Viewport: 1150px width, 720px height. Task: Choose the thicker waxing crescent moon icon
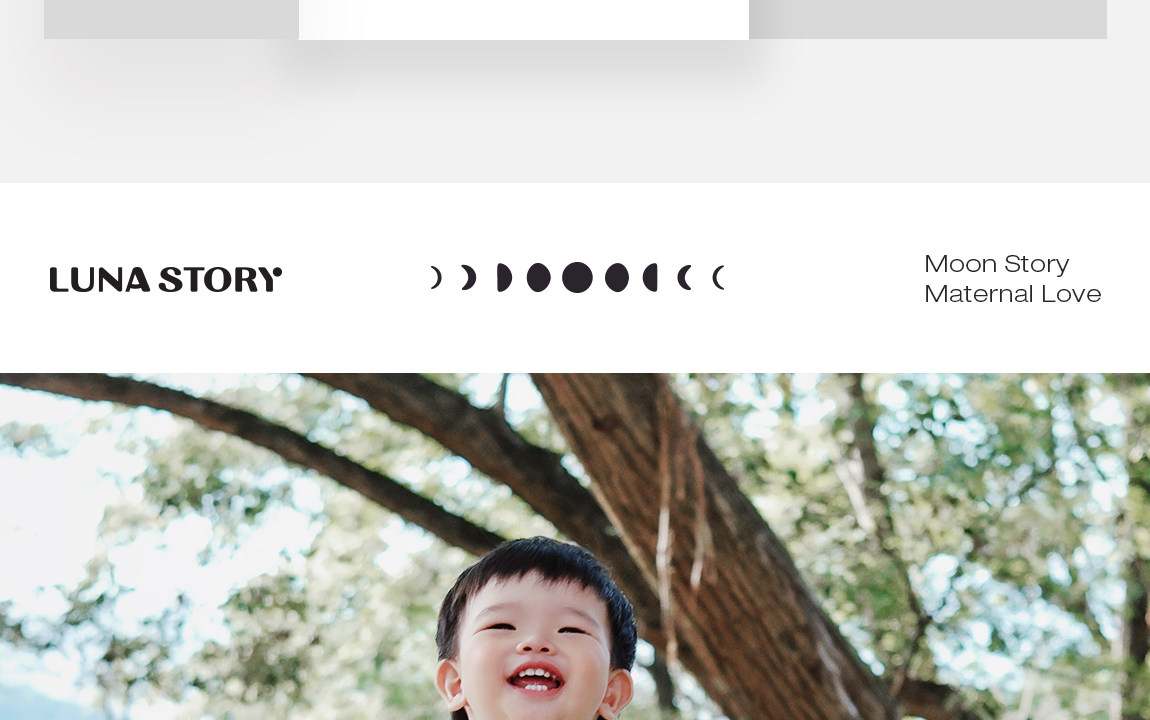[x=469, y=277]
